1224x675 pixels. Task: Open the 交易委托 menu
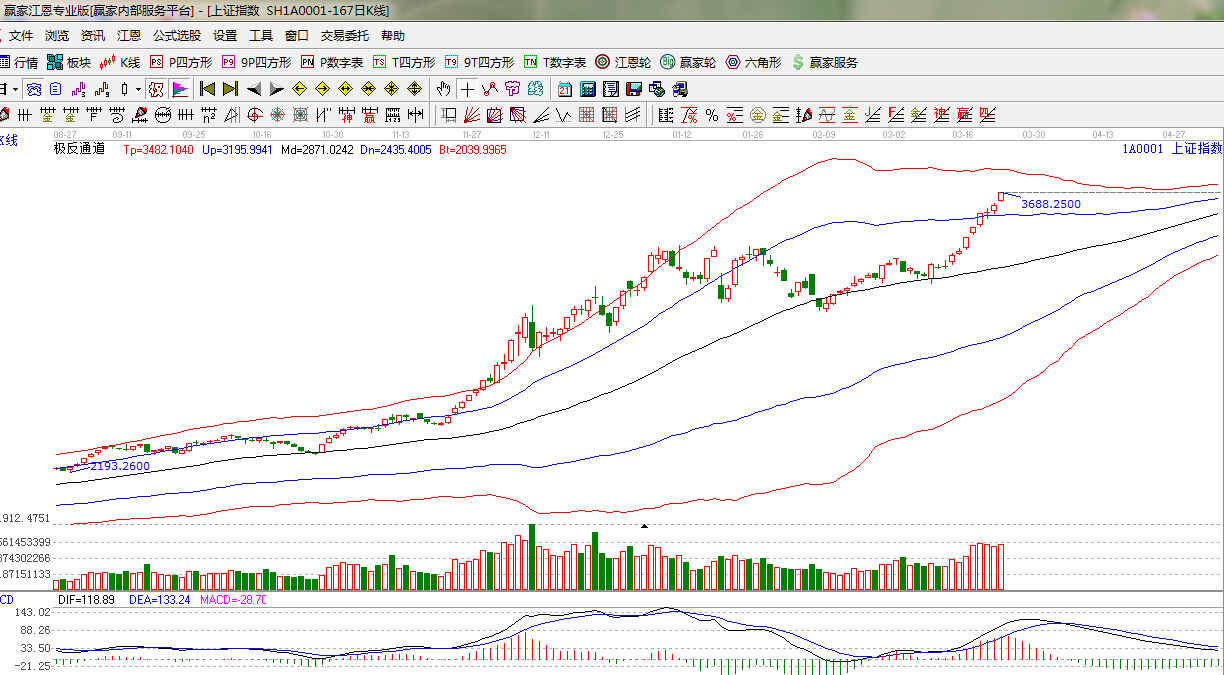345,36
